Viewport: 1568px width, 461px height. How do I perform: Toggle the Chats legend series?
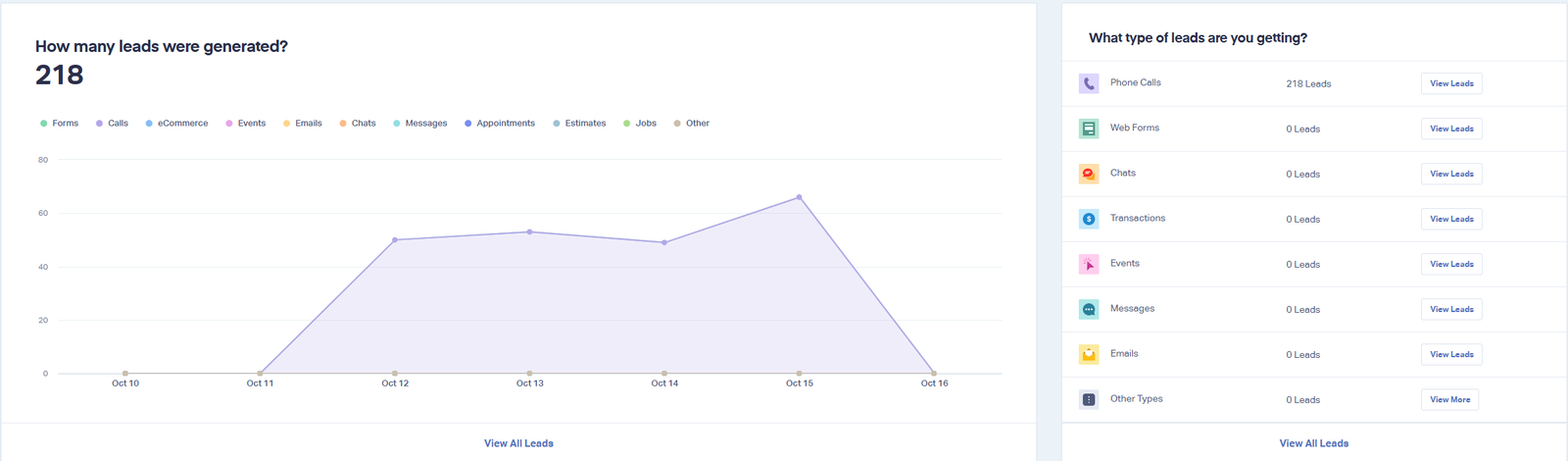tap(358, 124)
